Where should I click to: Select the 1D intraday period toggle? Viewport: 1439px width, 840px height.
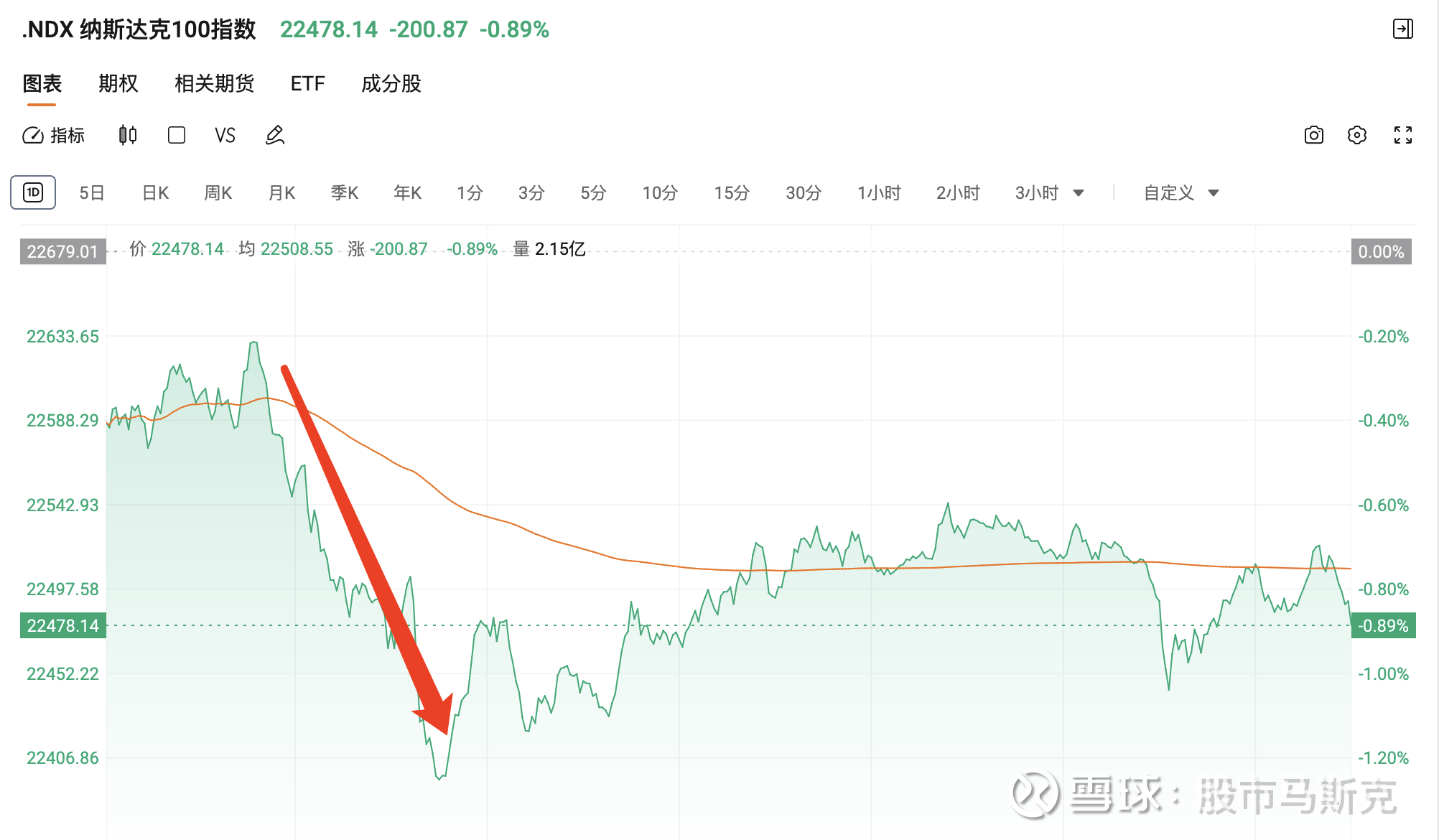point(33,192)
